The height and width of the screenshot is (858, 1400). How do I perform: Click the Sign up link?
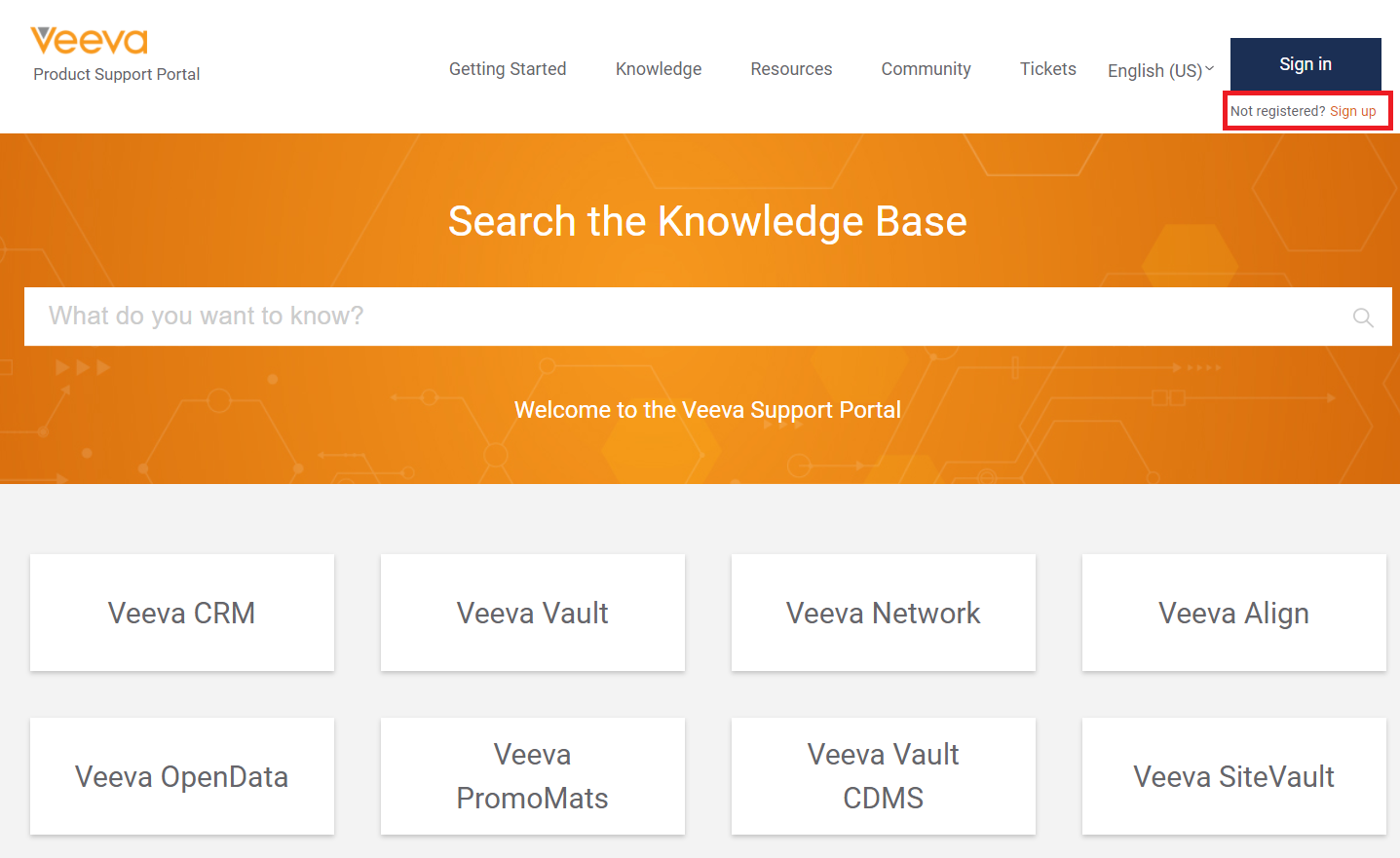click(x=1352, y=111)
